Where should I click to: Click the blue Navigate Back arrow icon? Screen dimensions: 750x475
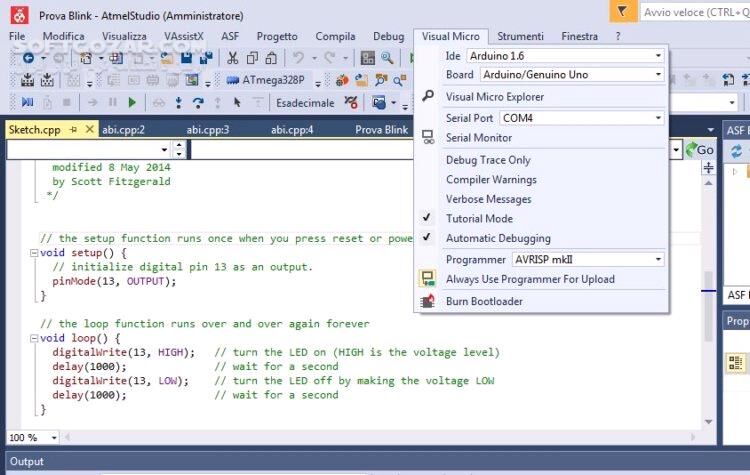[27, 58]
